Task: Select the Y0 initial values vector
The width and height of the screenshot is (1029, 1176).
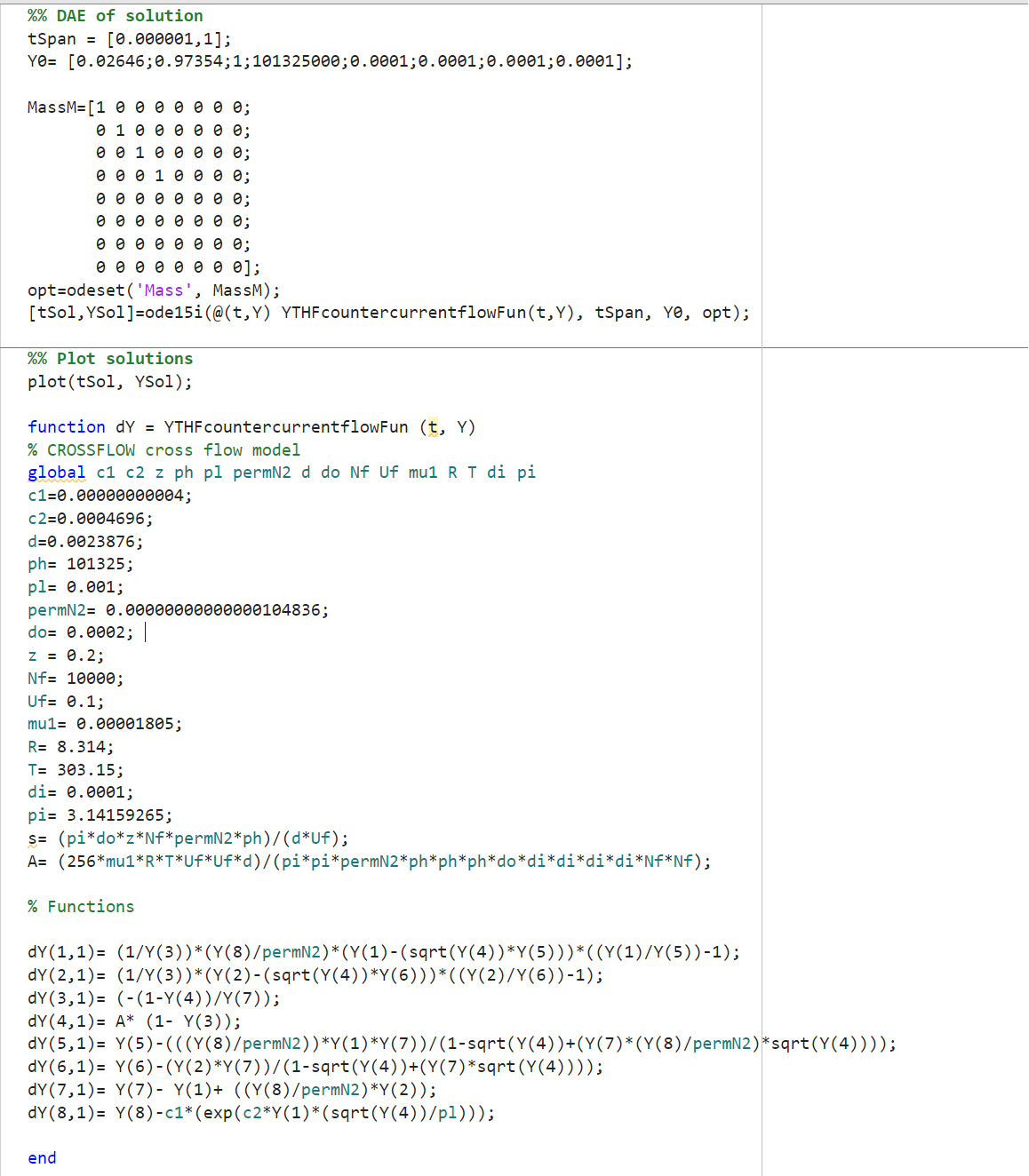Action: click(x=347, y=61)
